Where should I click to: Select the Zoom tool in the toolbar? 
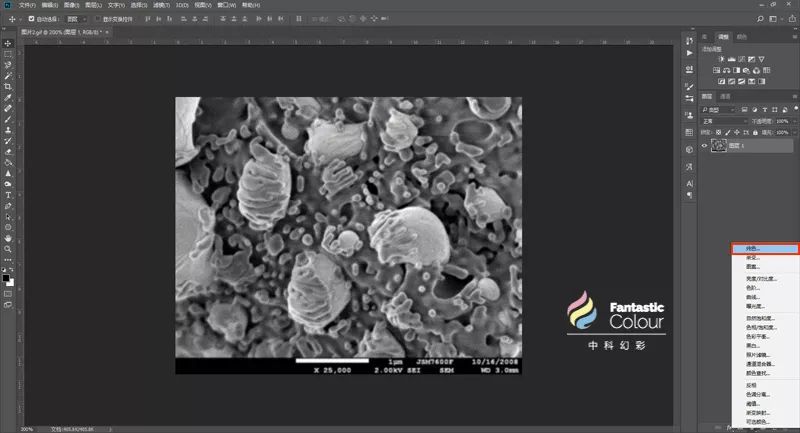pos(8,249)
